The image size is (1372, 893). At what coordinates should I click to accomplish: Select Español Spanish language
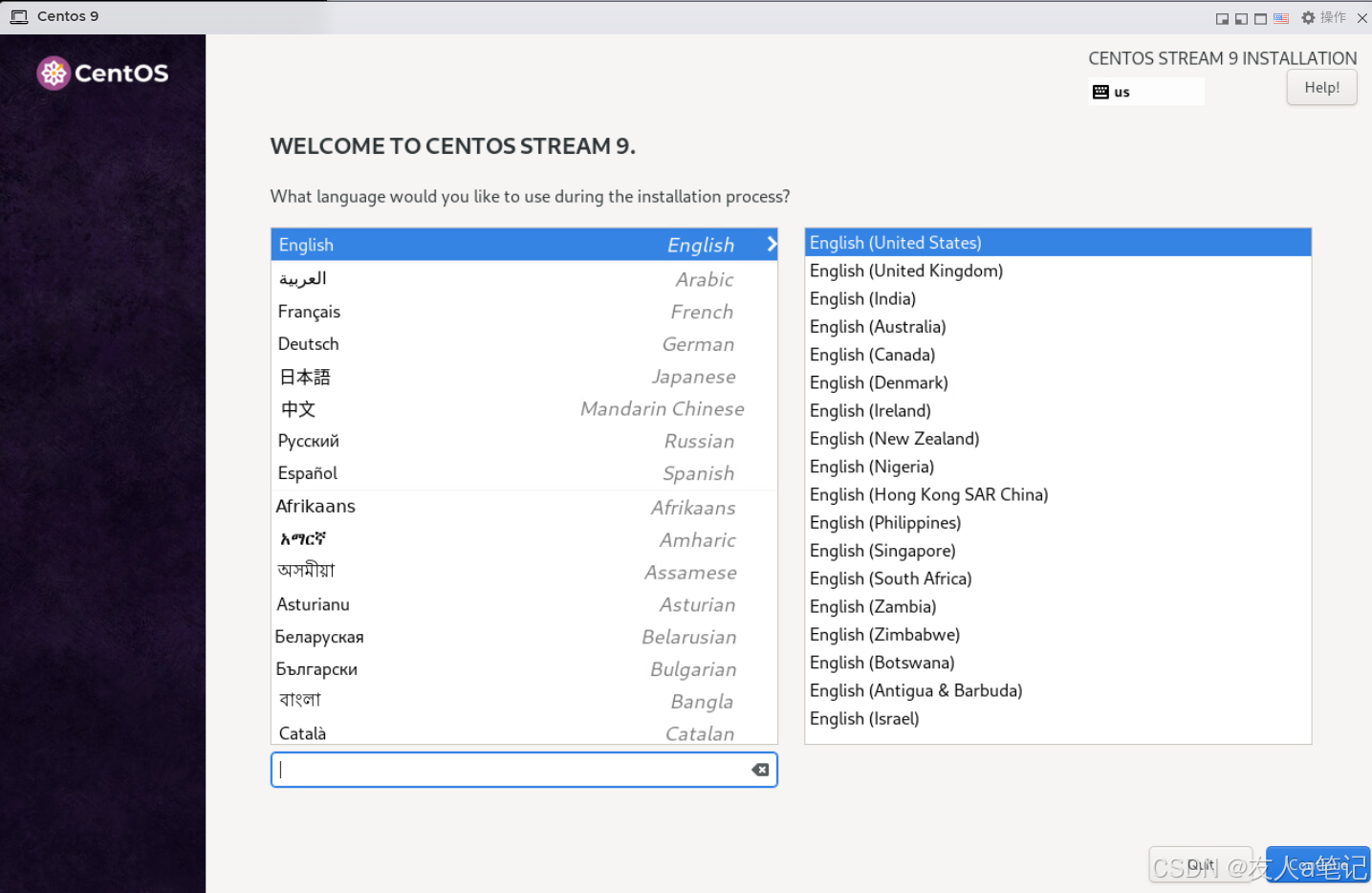click(x=524, y=473)
